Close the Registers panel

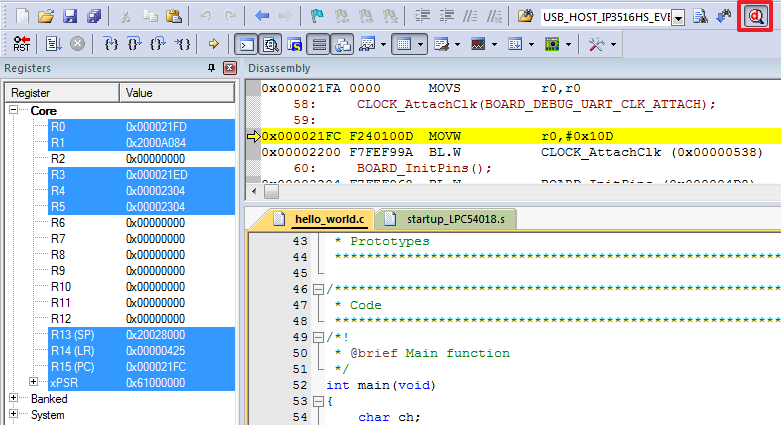click(x=229, y=67)
